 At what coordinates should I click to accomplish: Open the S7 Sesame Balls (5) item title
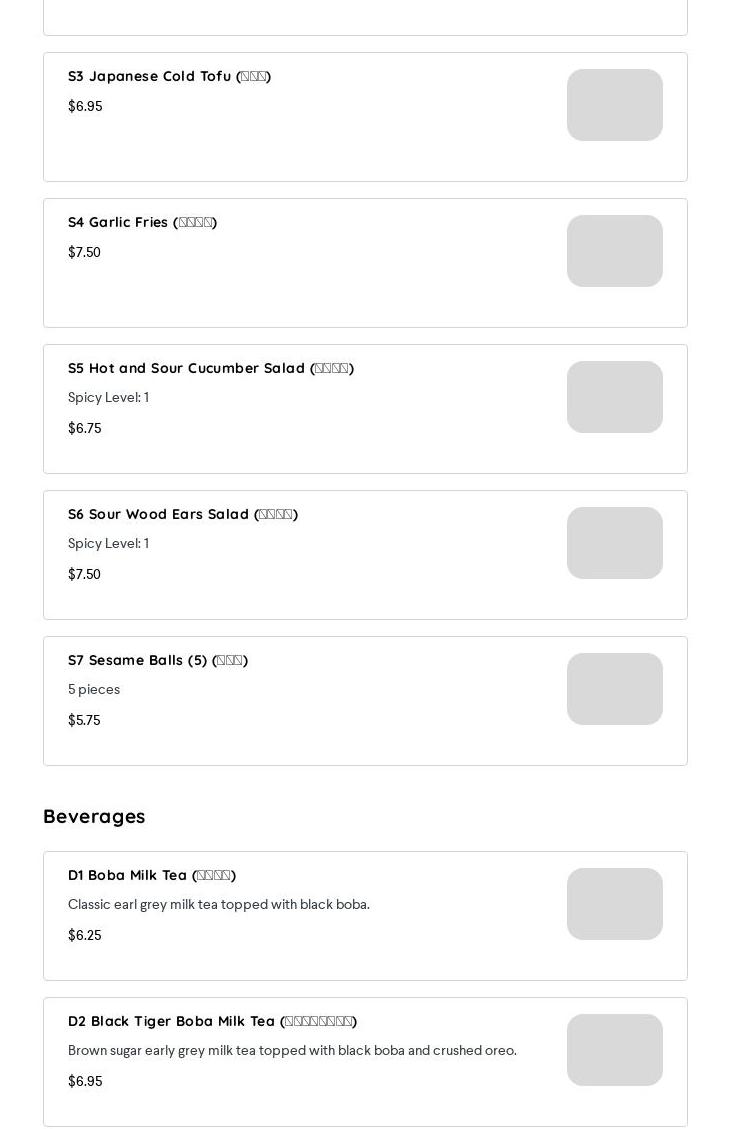(x=157, y=660)
